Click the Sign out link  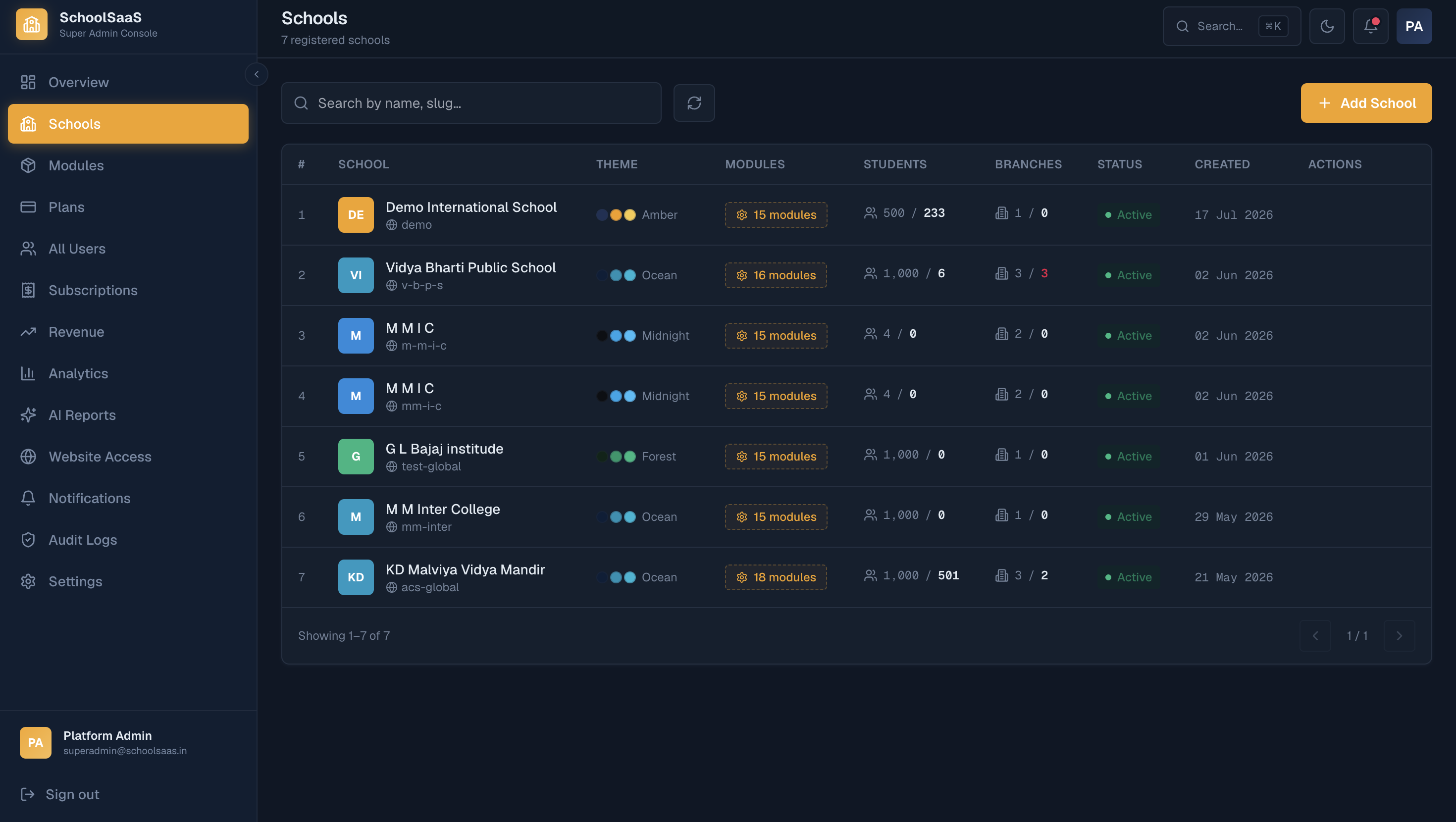coord(60,794)
